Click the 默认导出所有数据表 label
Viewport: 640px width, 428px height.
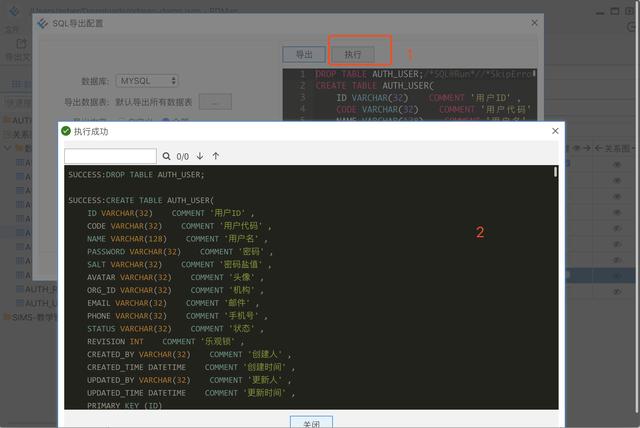154,102
